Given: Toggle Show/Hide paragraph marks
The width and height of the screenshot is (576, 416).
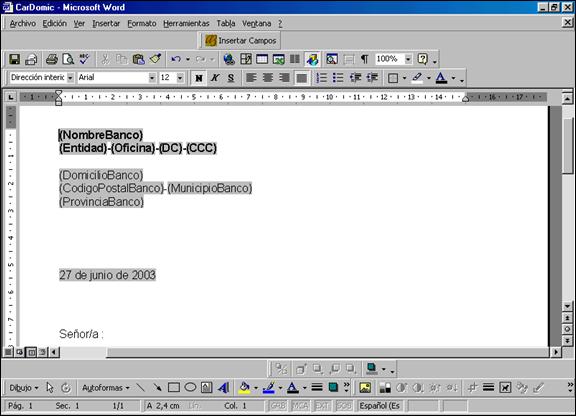Looking at the screenshot, I should point(364,59).
